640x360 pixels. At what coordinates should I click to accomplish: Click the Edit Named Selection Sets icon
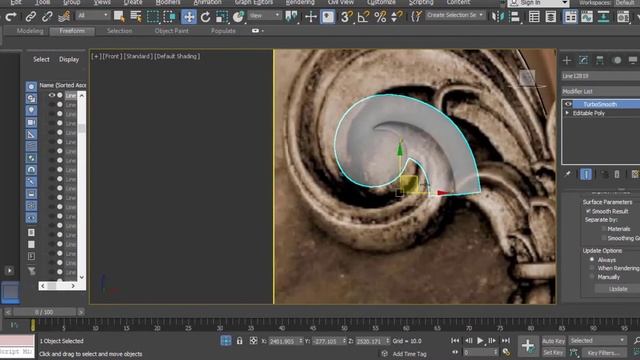coord(416,17)
